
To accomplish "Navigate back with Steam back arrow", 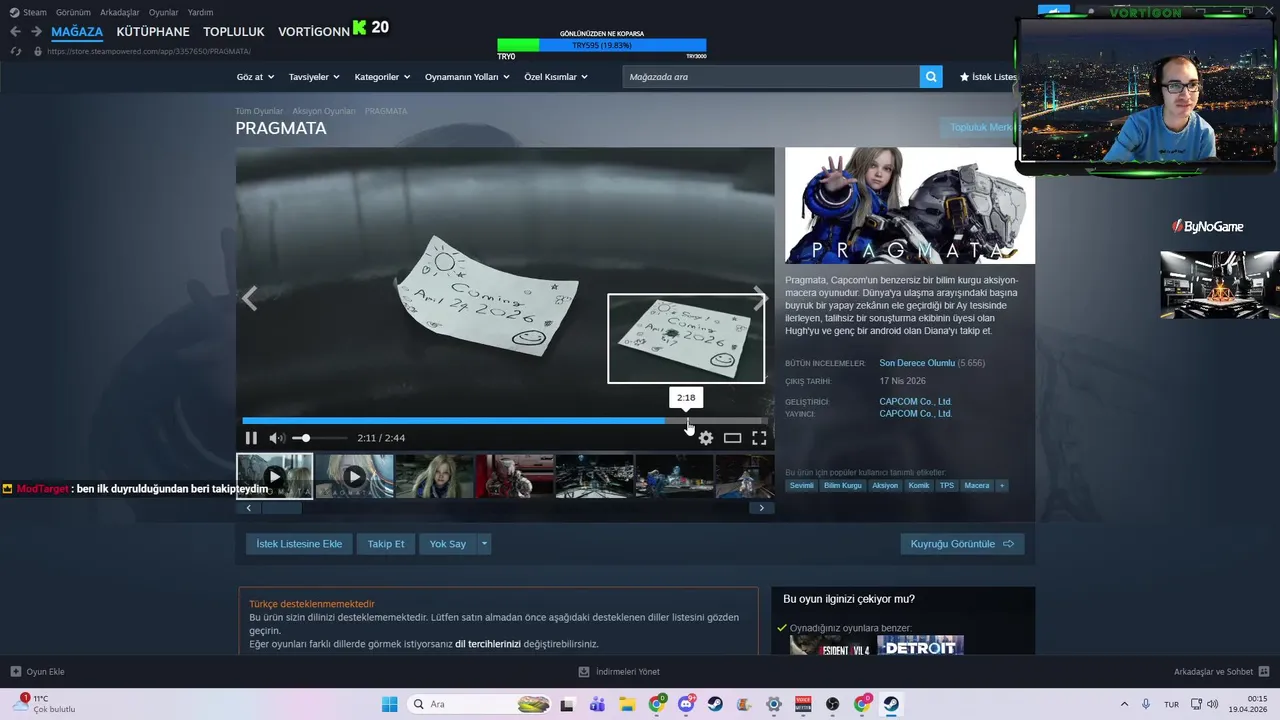I will 15,31.
